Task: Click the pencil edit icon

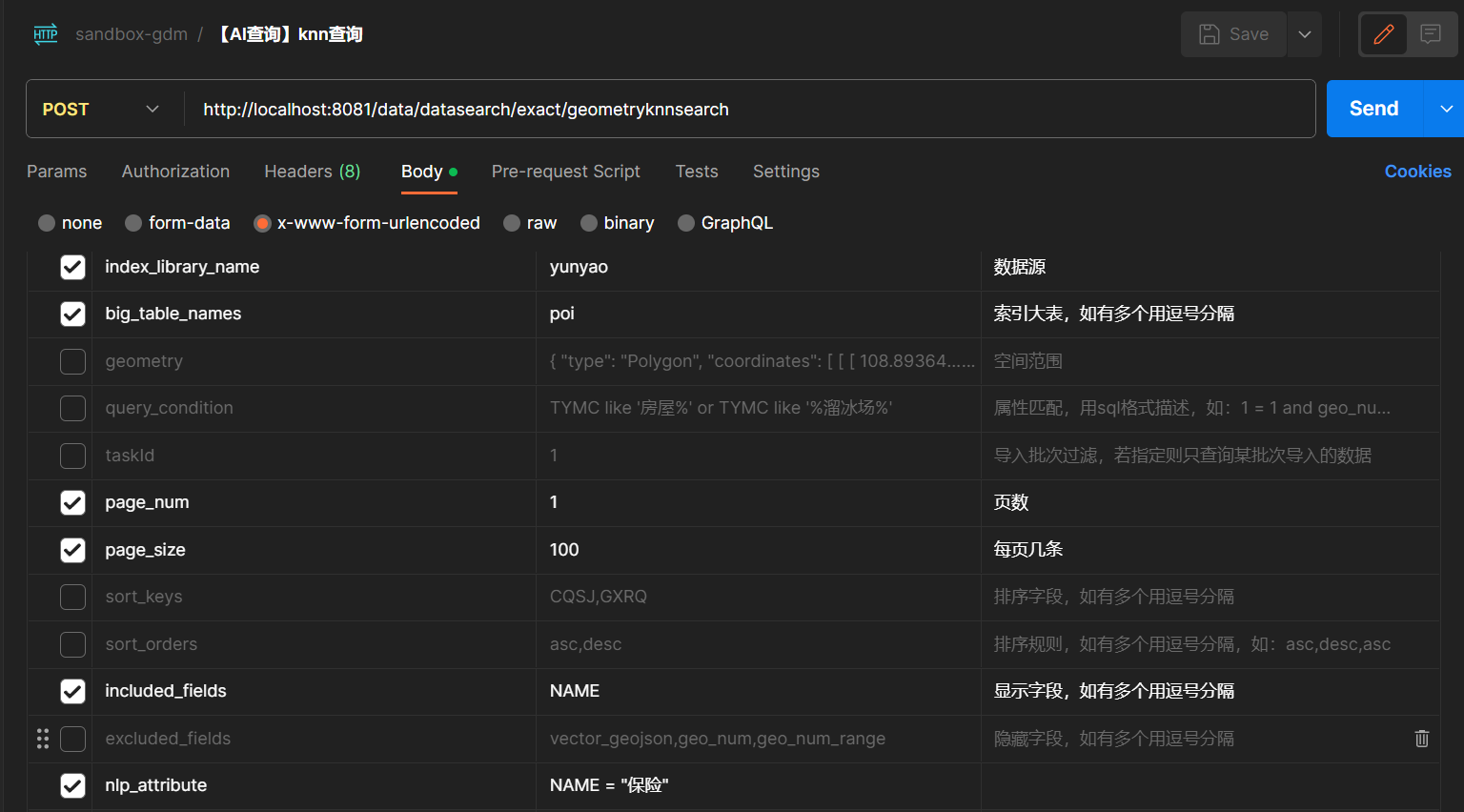Action: (1383, 34)
